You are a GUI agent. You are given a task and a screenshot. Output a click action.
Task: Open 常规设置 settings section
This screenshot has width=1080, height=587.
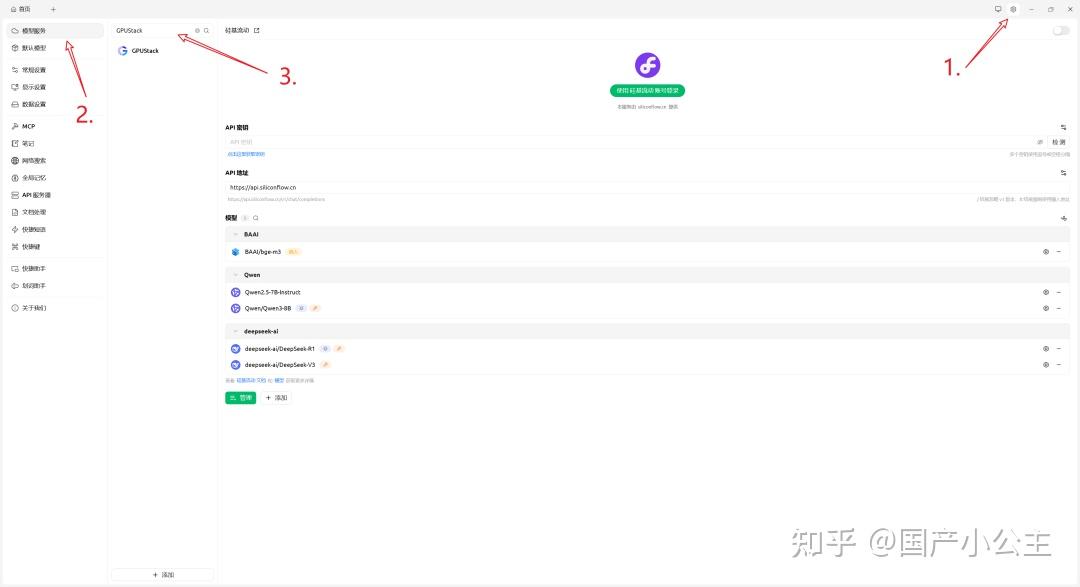coord(55,70)
